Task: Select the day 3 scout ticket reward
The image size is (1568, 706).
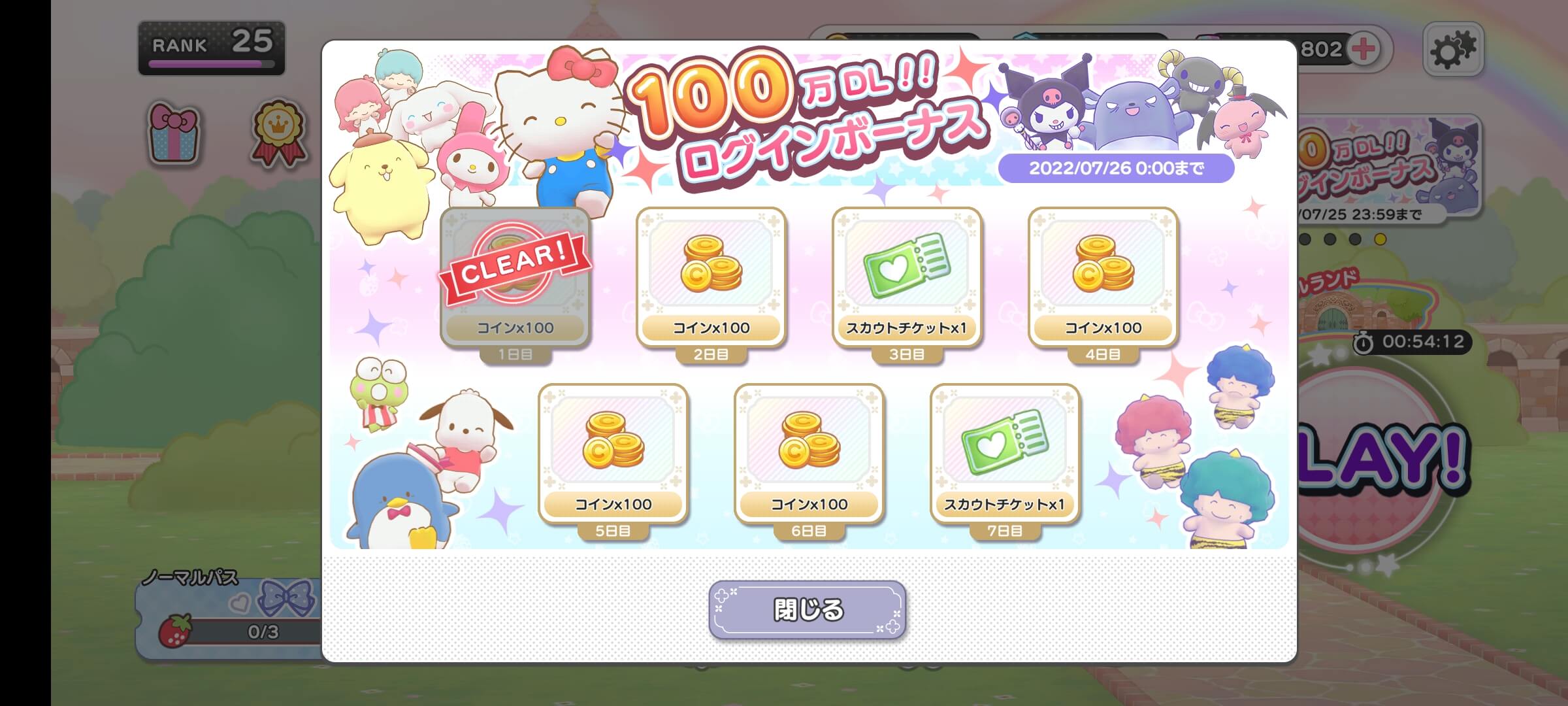Action: click(907, 277)
